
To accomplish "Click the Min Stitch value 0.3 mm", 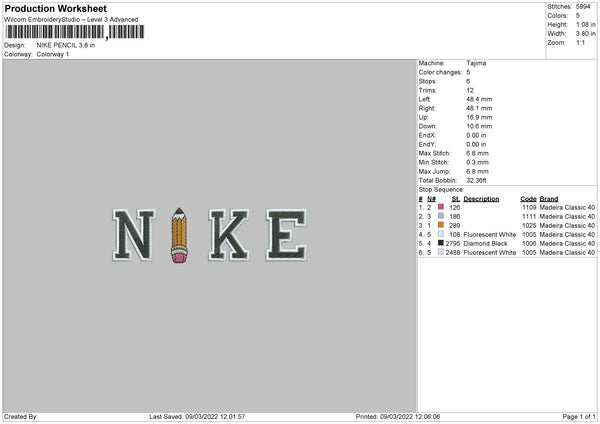I will [x=477, y=162].
